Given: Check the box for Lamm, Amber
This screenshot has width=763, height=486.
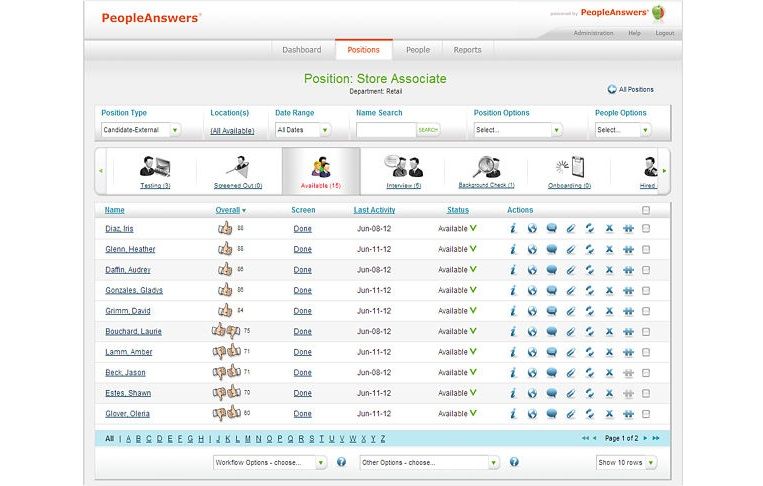Looking at the screenshot, I should click(x=646, y=352).
